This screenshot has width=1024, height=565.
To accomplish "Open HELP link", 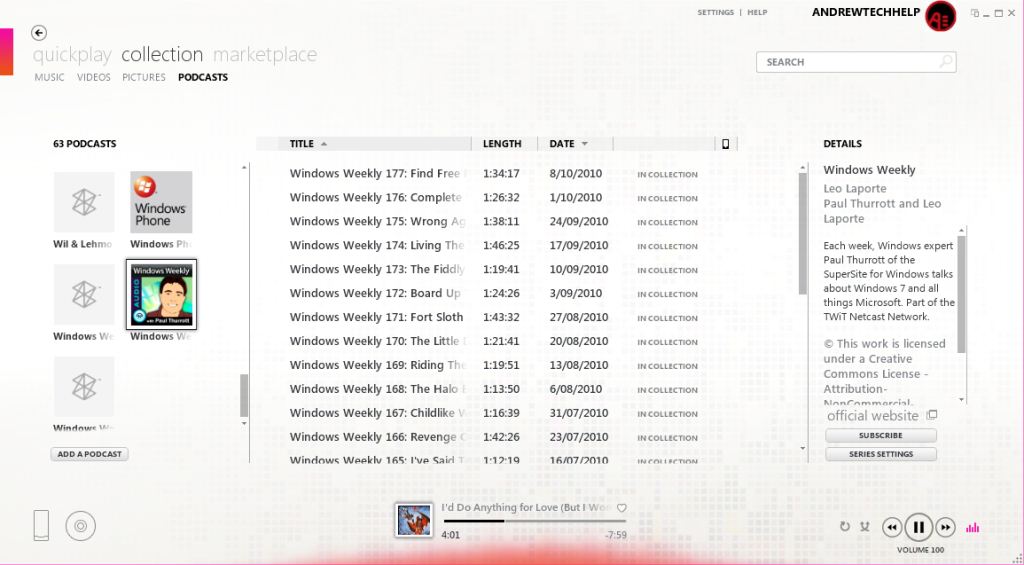I will coord(758,12).
